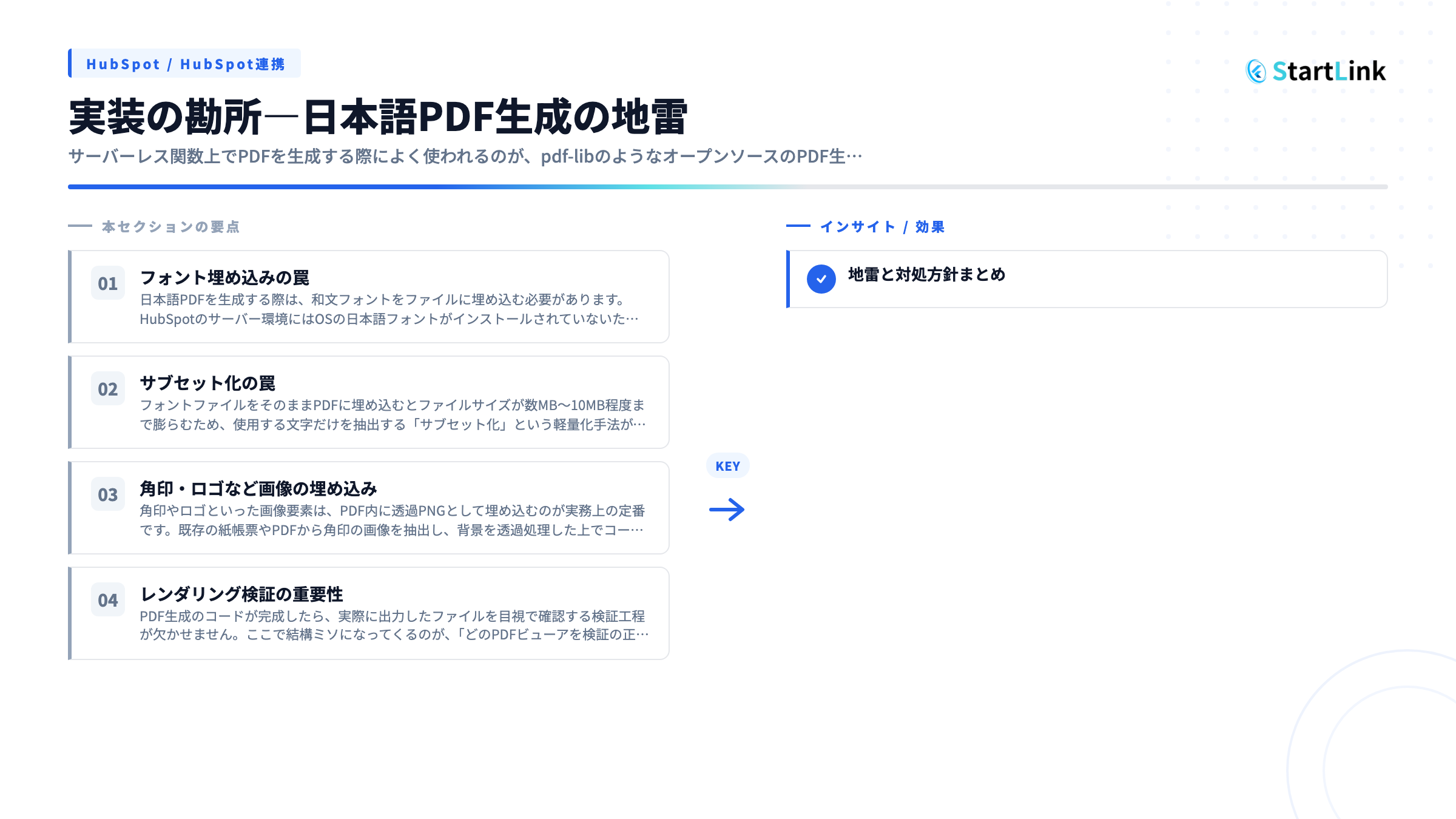Click description text starting 日本語PDFを生成する際は
1456x819 pixels.
click(x=383, y=299)
